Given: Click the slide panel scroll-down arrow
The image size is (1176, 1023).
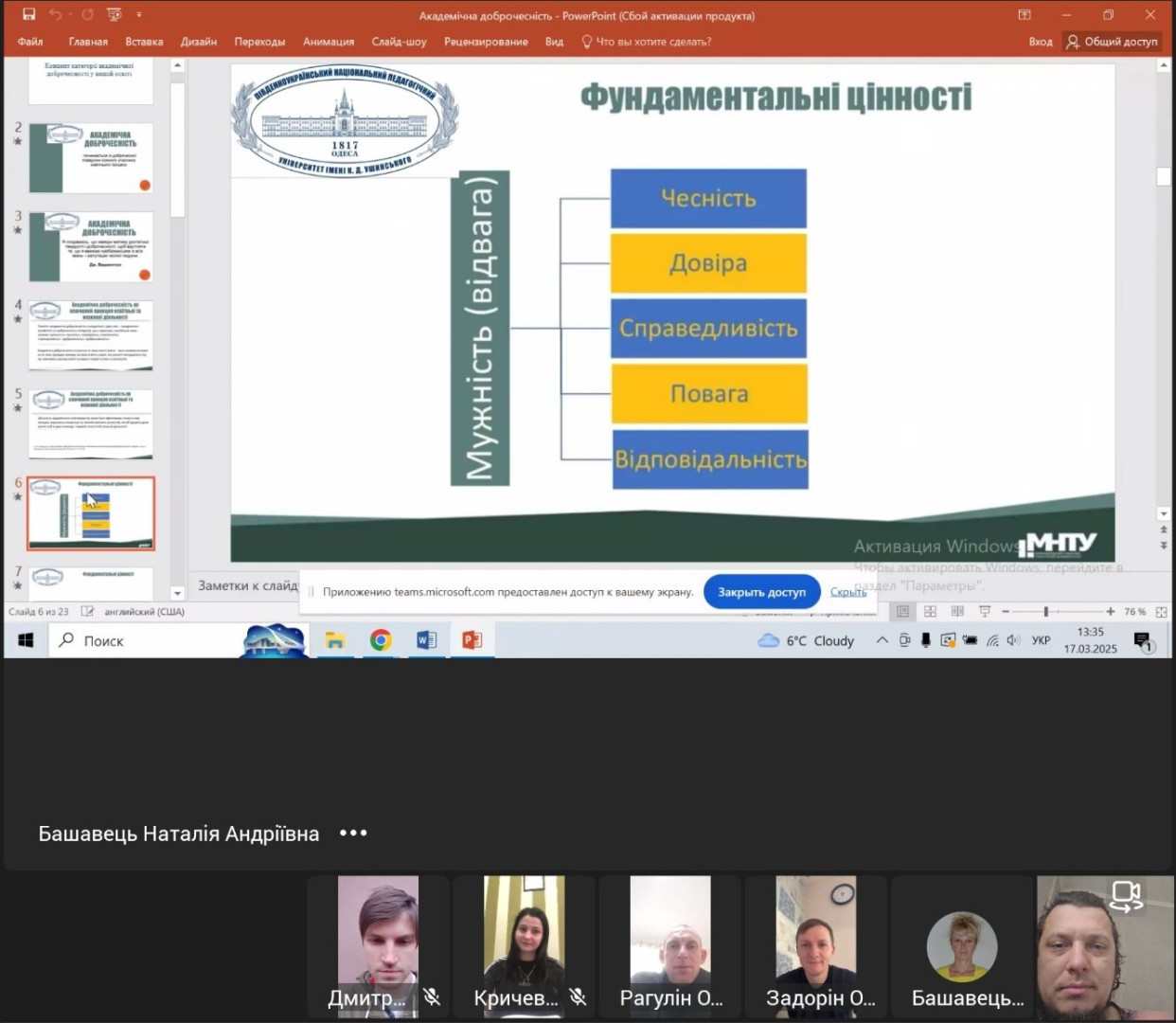Looking at the screenshot, I should (x=177, y=593).
